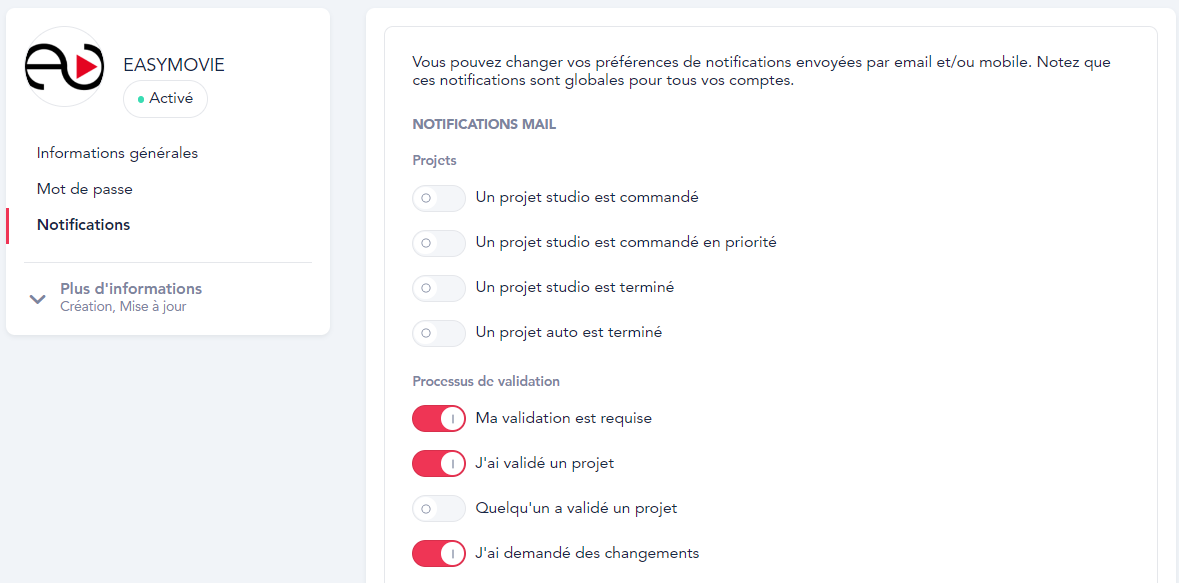Turn off 'J'ai validé un projet' switch
The height and width of the screenshot is (583, 1179).
[439, 464]
